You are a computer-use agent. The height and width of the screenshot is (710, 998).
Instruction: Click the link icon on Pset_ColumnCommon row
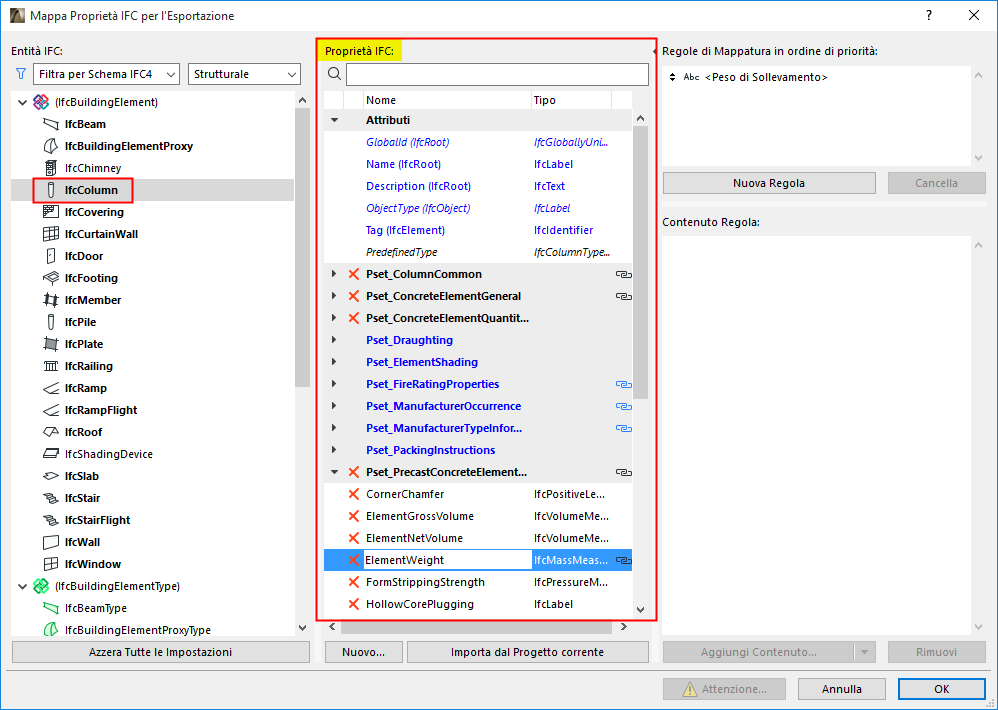click(623, 274)
